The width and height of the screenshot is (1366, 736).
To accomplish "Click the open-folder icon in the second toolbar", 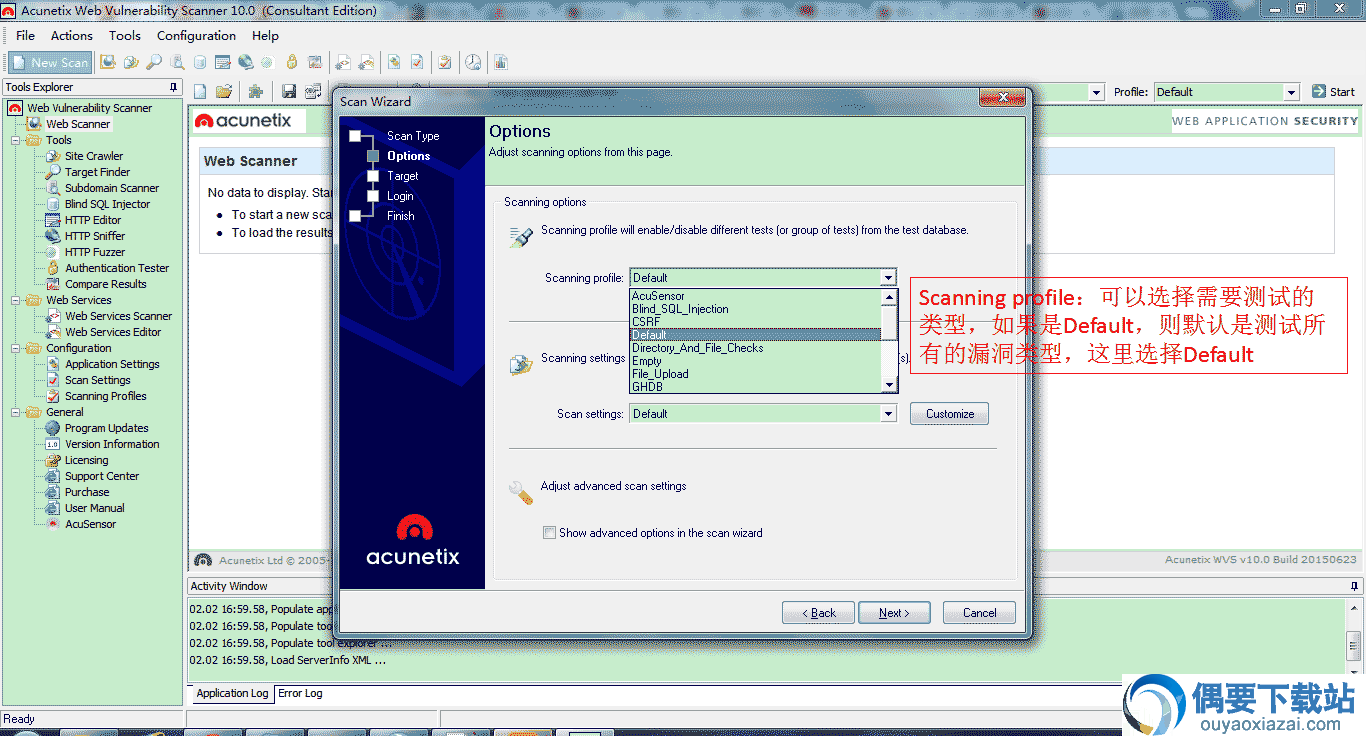I will 224,91.
